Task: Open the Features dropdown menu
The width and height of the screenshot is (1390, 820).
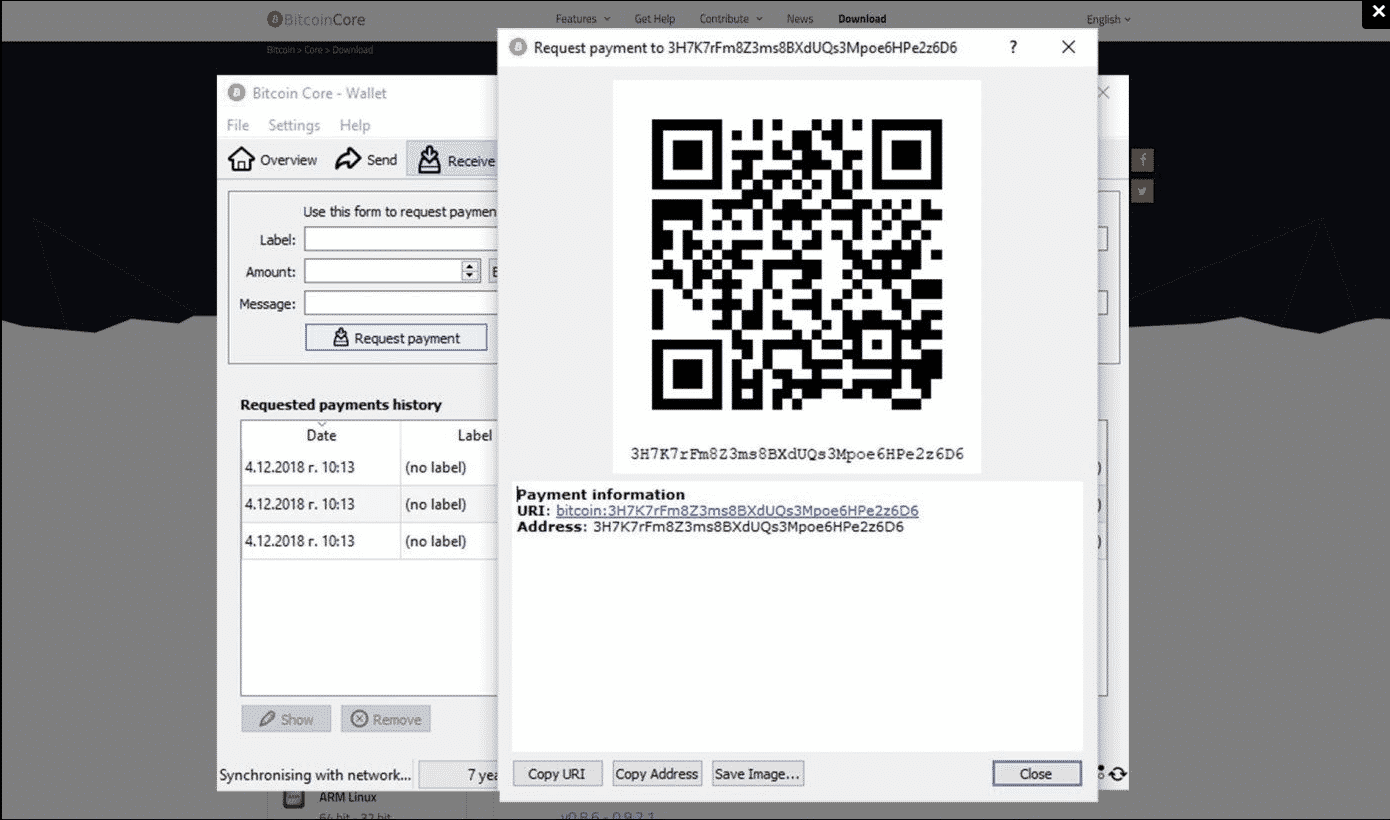Action: tap(582, 19)
